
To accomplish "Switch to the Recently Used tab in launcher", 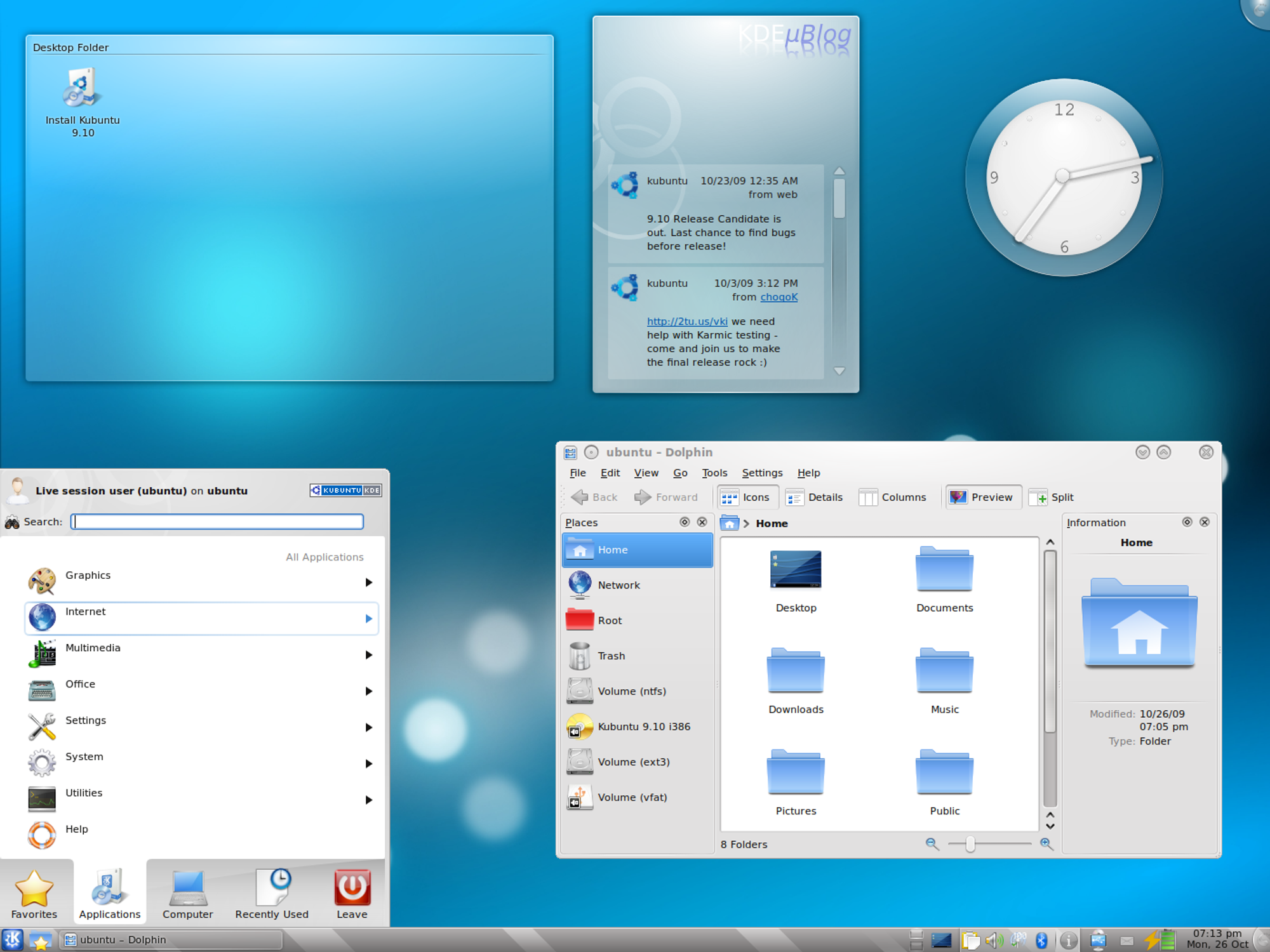I will coord(272,894).
